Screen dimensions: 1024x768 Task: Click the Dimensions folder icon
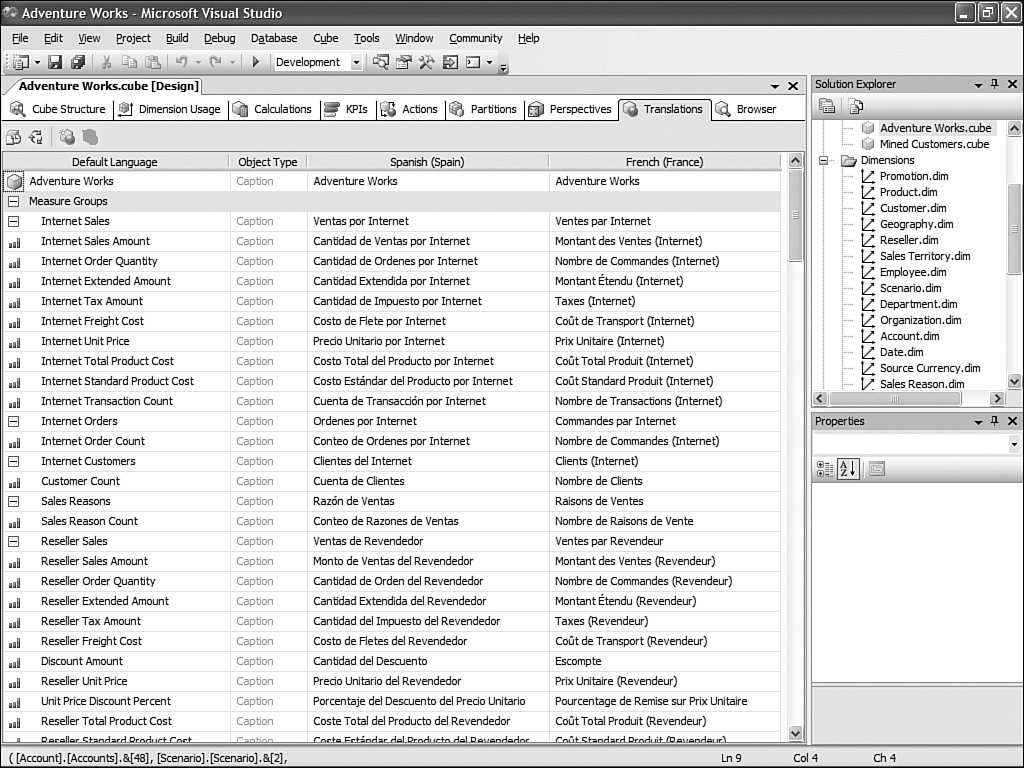click(848, 161)
